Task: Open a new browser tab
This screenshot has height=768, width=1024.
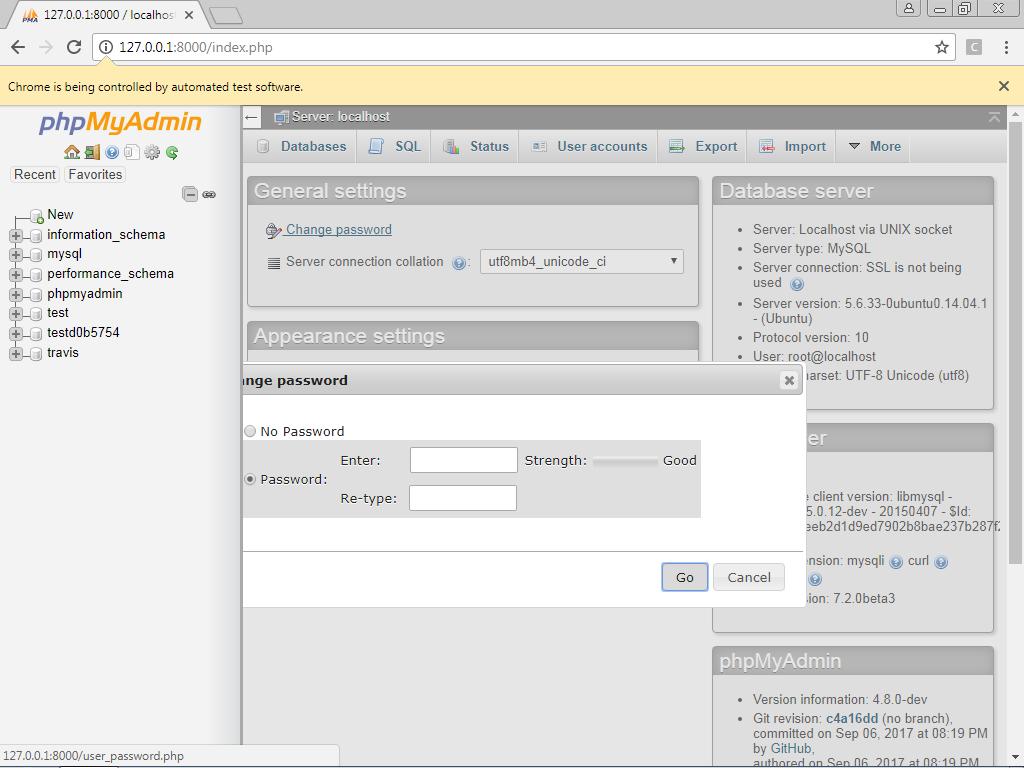Action: tap(227, 15)
